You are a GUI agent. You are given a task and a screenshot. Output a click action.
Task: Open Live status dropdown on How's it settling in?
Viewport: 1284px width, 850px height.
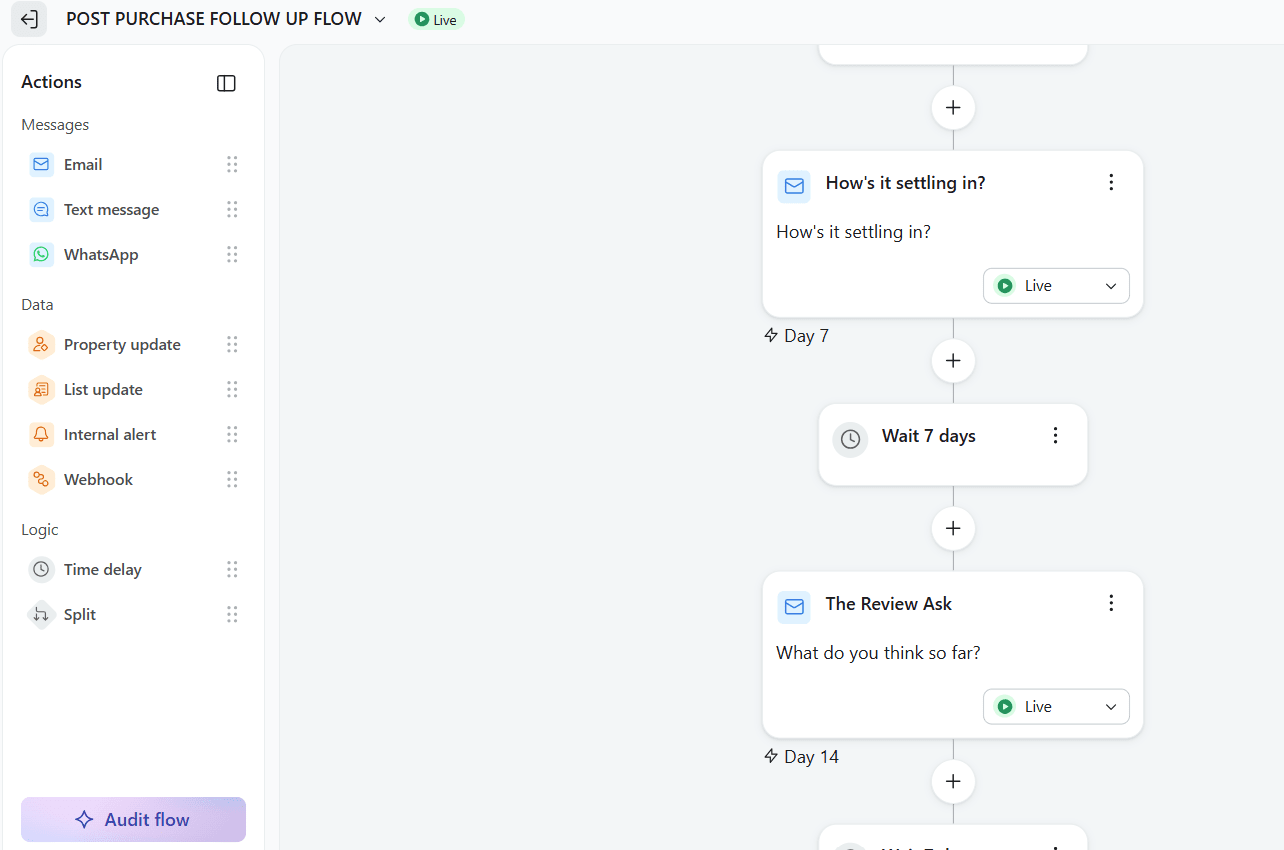pyautogui.click(x=1056, y=286)
